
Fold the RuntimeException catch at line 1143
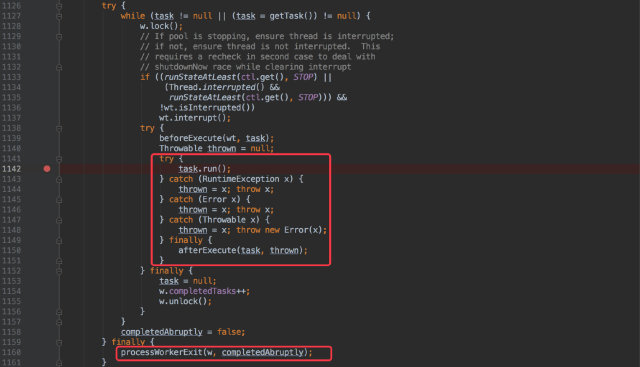pyautogui.click(x=59, y=180)
